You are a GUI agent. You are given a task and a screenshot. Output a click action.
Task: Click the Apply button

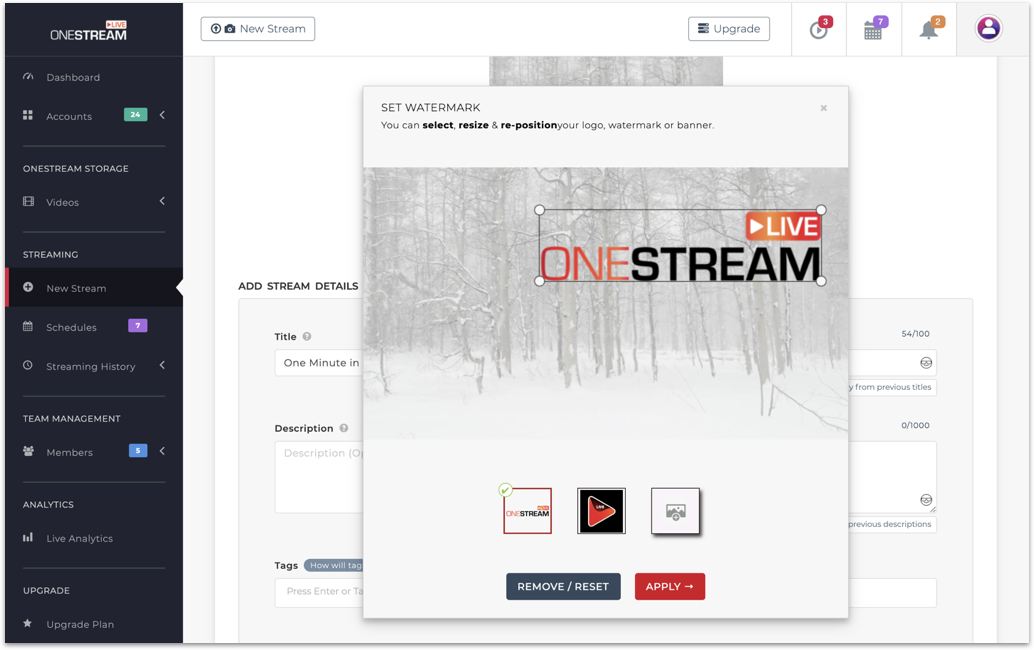[x=669, y=587]
